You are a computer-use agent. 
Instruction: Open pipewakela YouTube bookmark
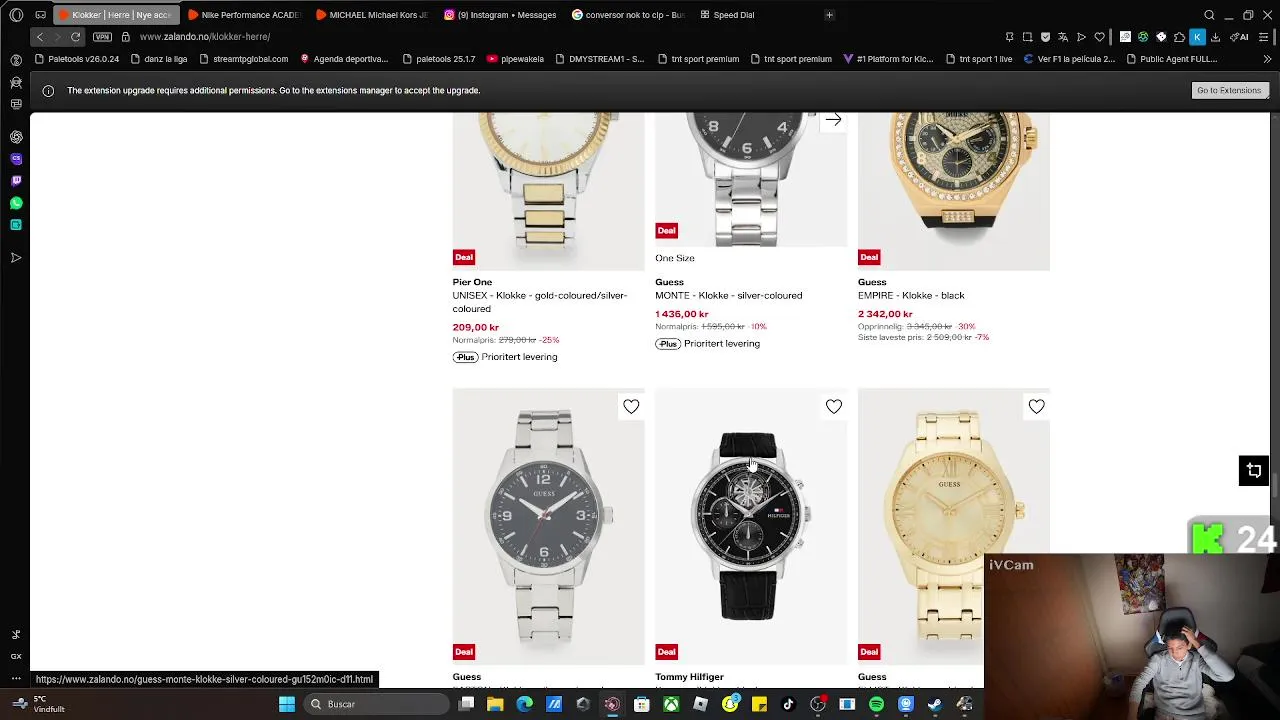click(515, 59)
